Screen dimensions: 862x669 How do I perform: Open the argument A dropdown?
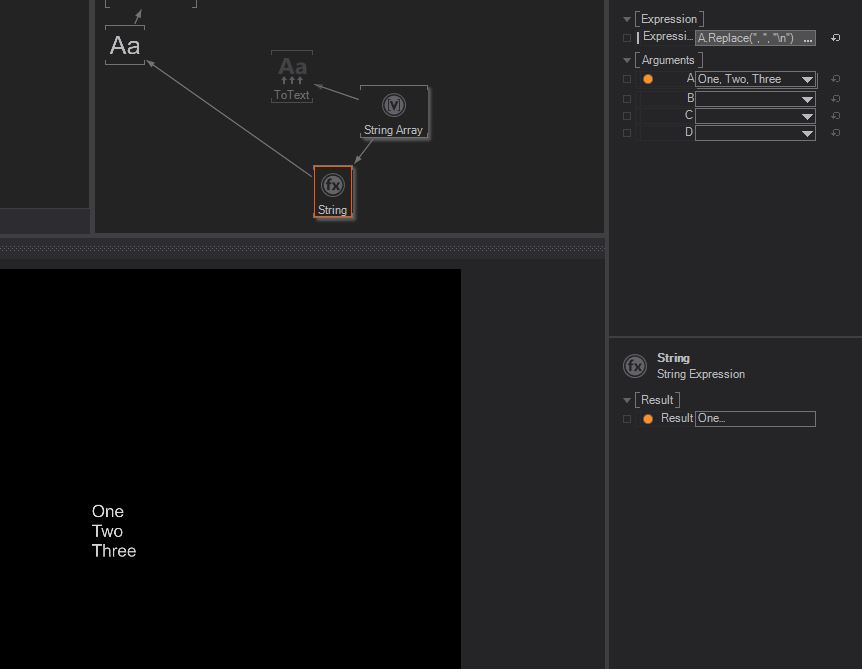click(x=806, y=79)
